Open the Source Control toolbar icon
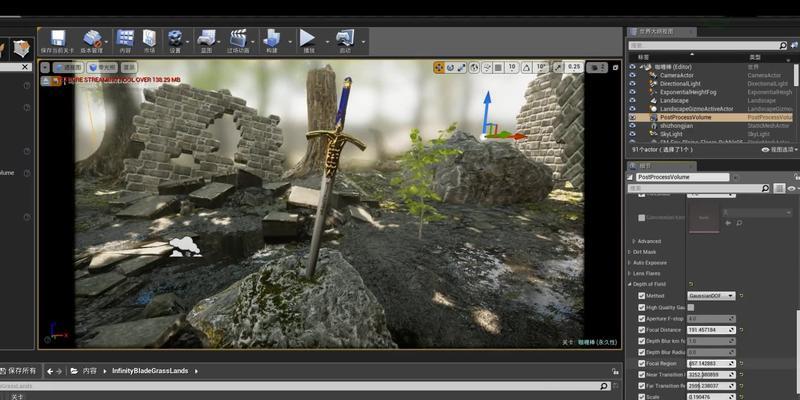This screenshot has width=800, height=400. point(92,38)
